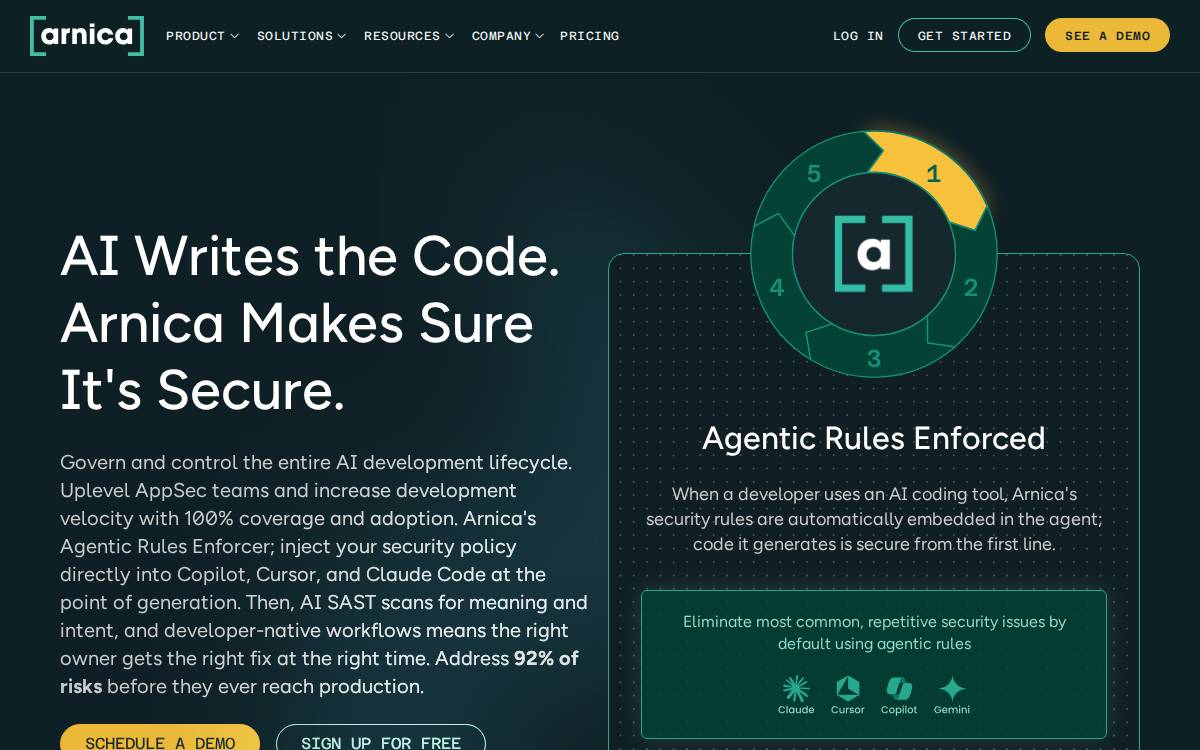Click the Schedule a Demo button
The image size is (1200, 750).
(x=160, y=738)
